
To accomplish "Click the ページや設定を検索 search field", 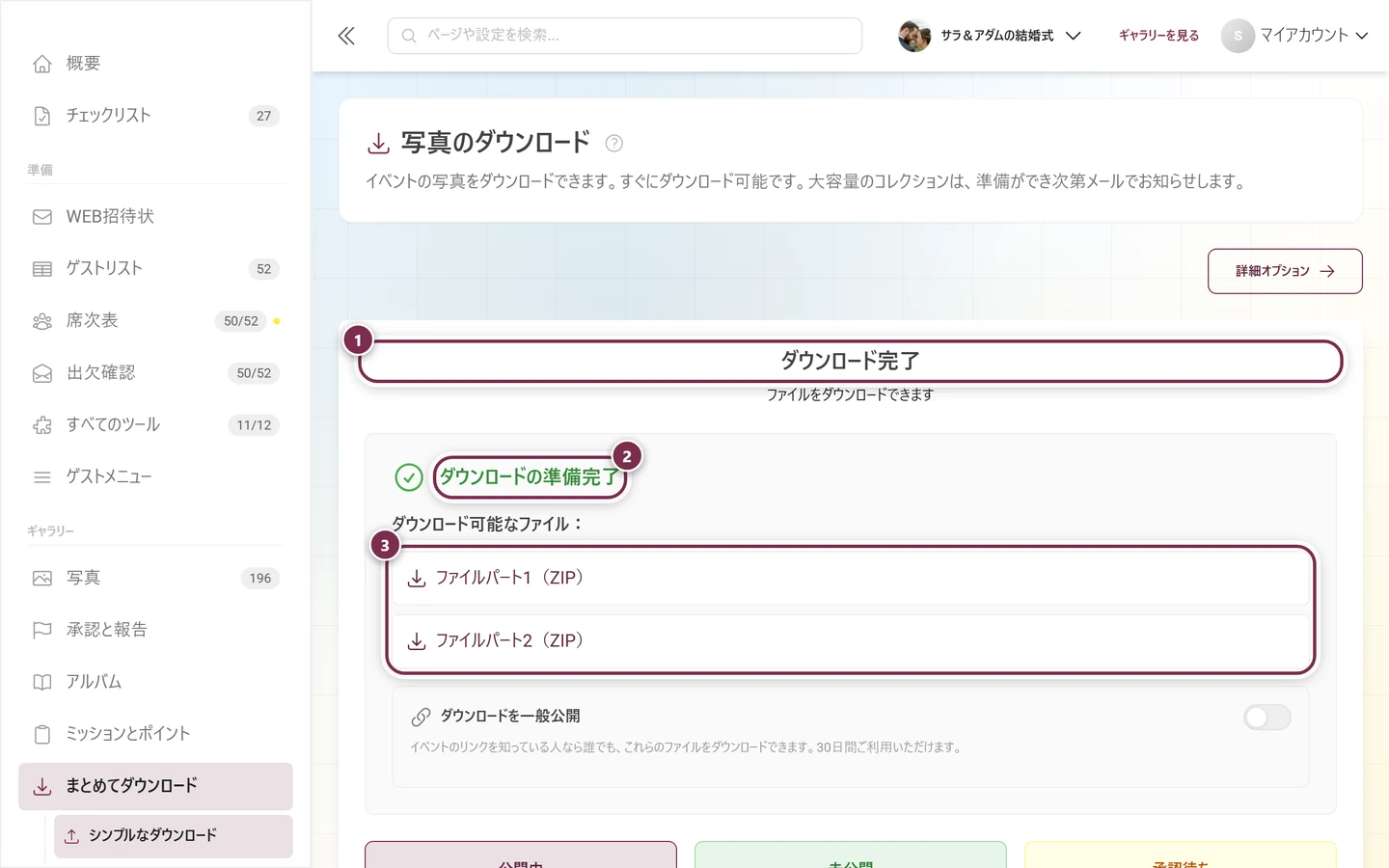I will (x=625, y=36).
